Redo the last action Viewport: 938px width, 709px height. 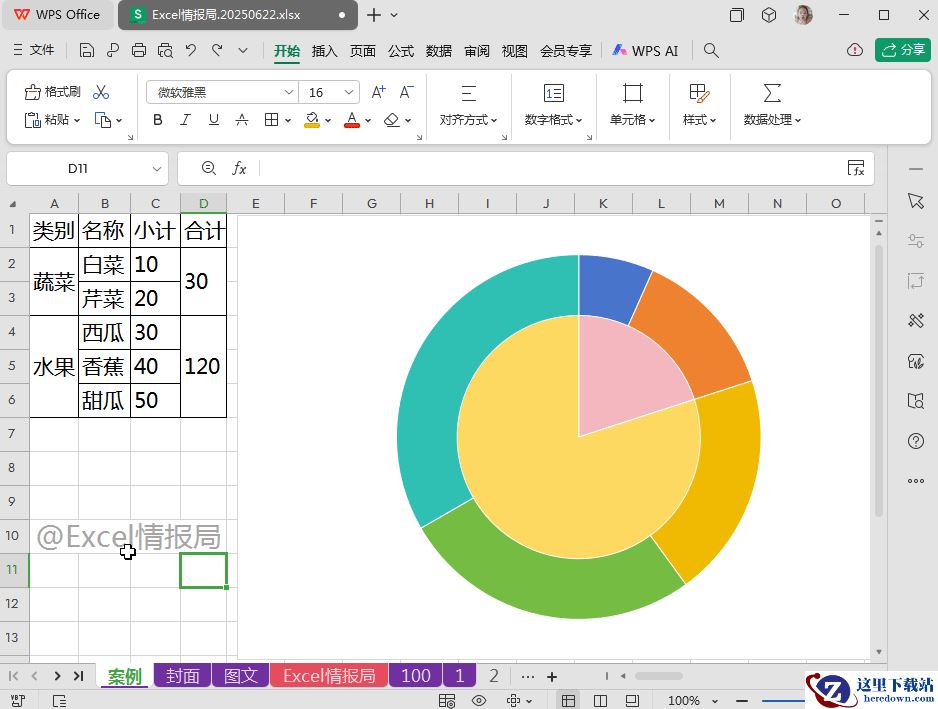[217, 50]
